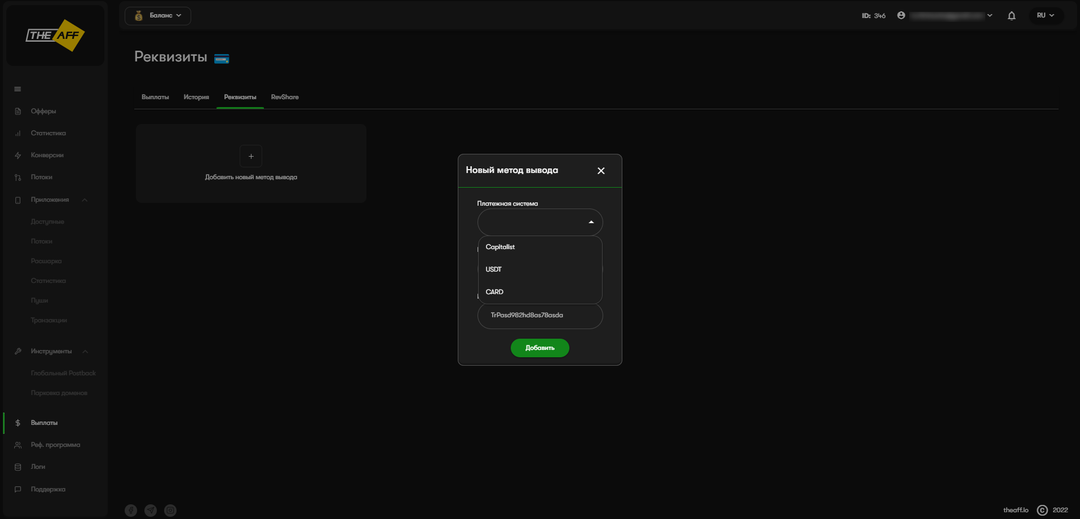
Task: Collapse the Инструменты sidebar section
Action: 85,352
